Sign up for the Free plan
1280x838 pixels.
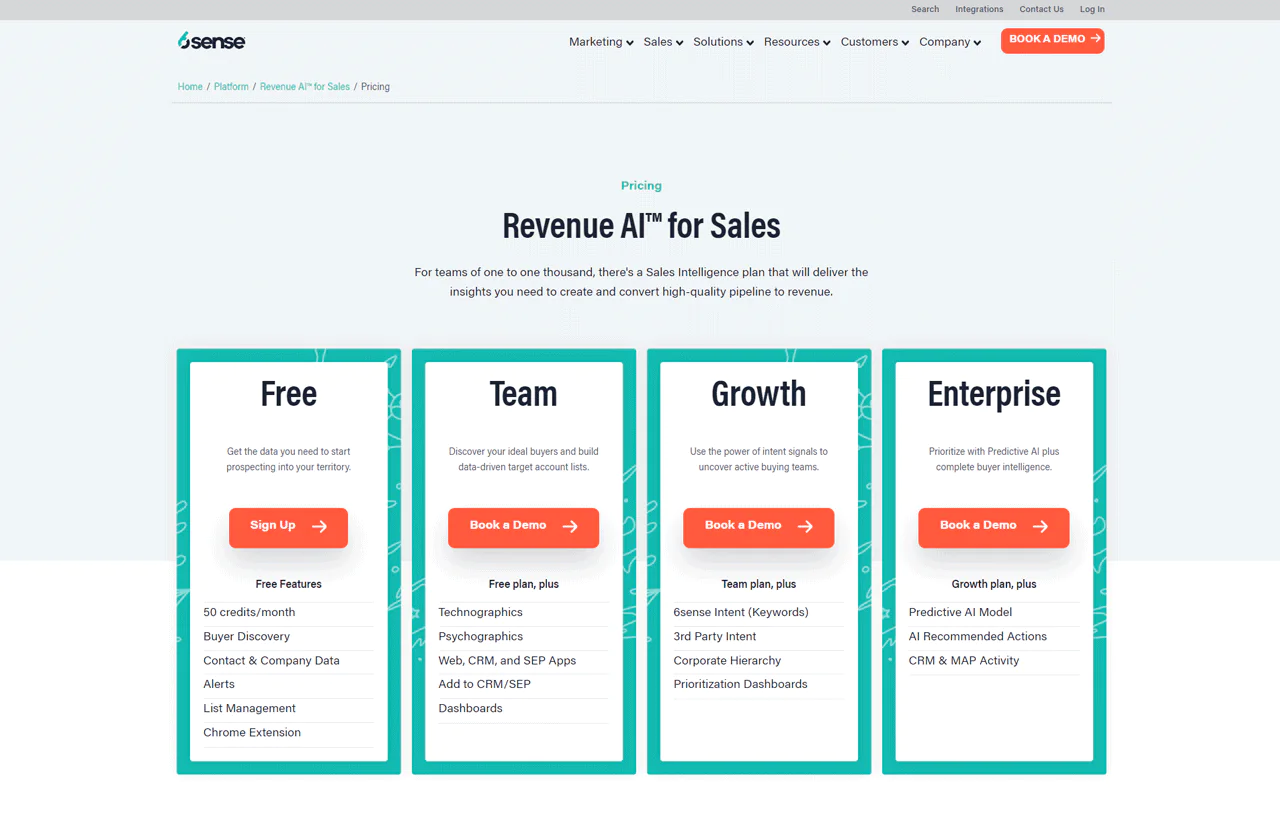click(288, 527)
